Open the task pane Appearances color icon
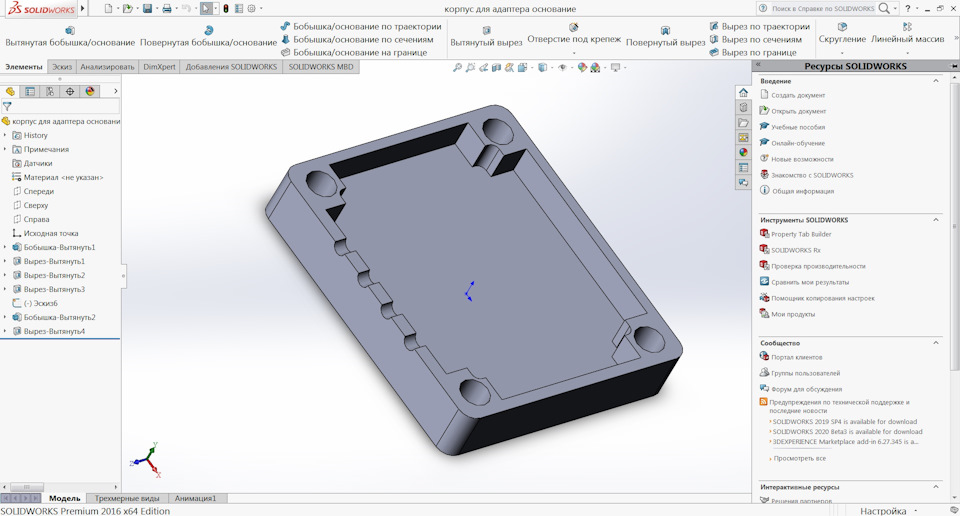The width and height of the screenshot is (960, 516). coord(743,152)
